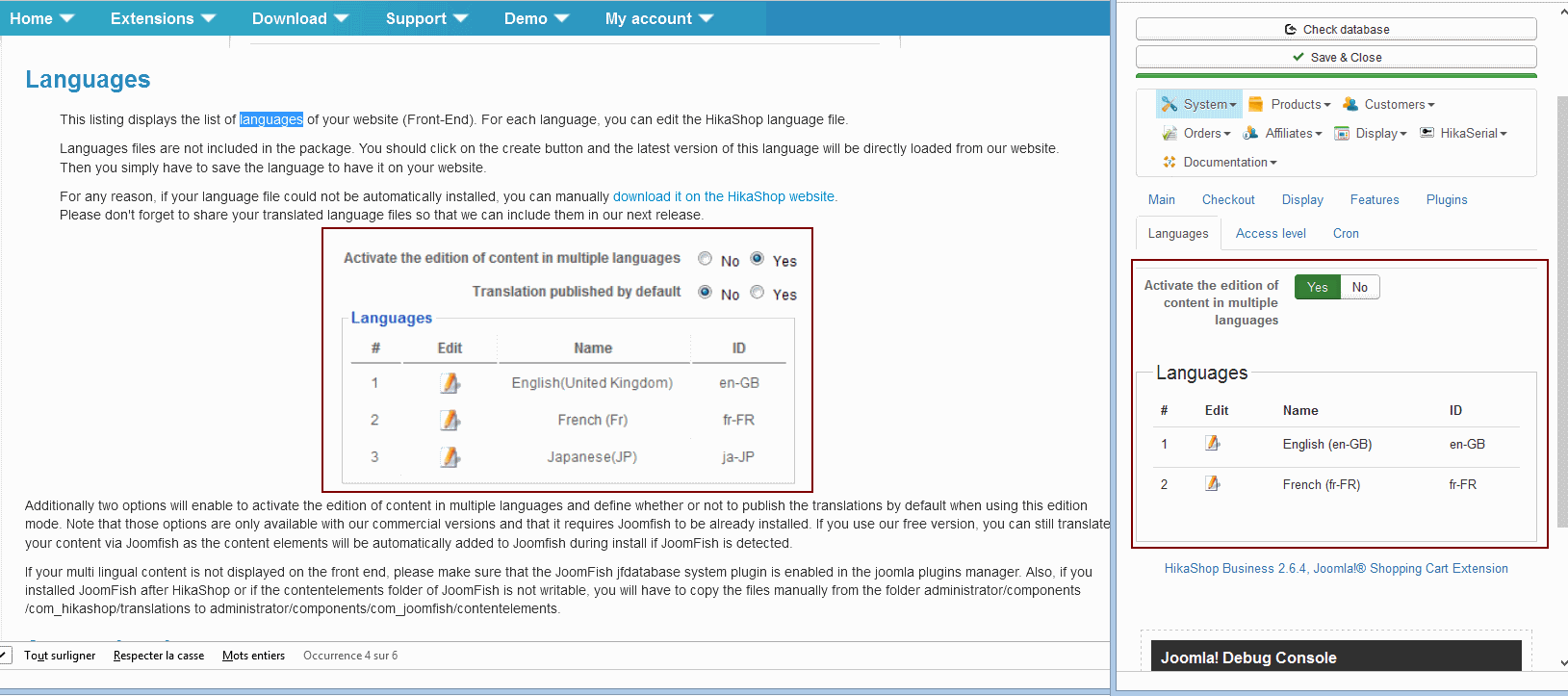Open the Extensions dropdown menu
1568x696 pixels.
point(163,18)
